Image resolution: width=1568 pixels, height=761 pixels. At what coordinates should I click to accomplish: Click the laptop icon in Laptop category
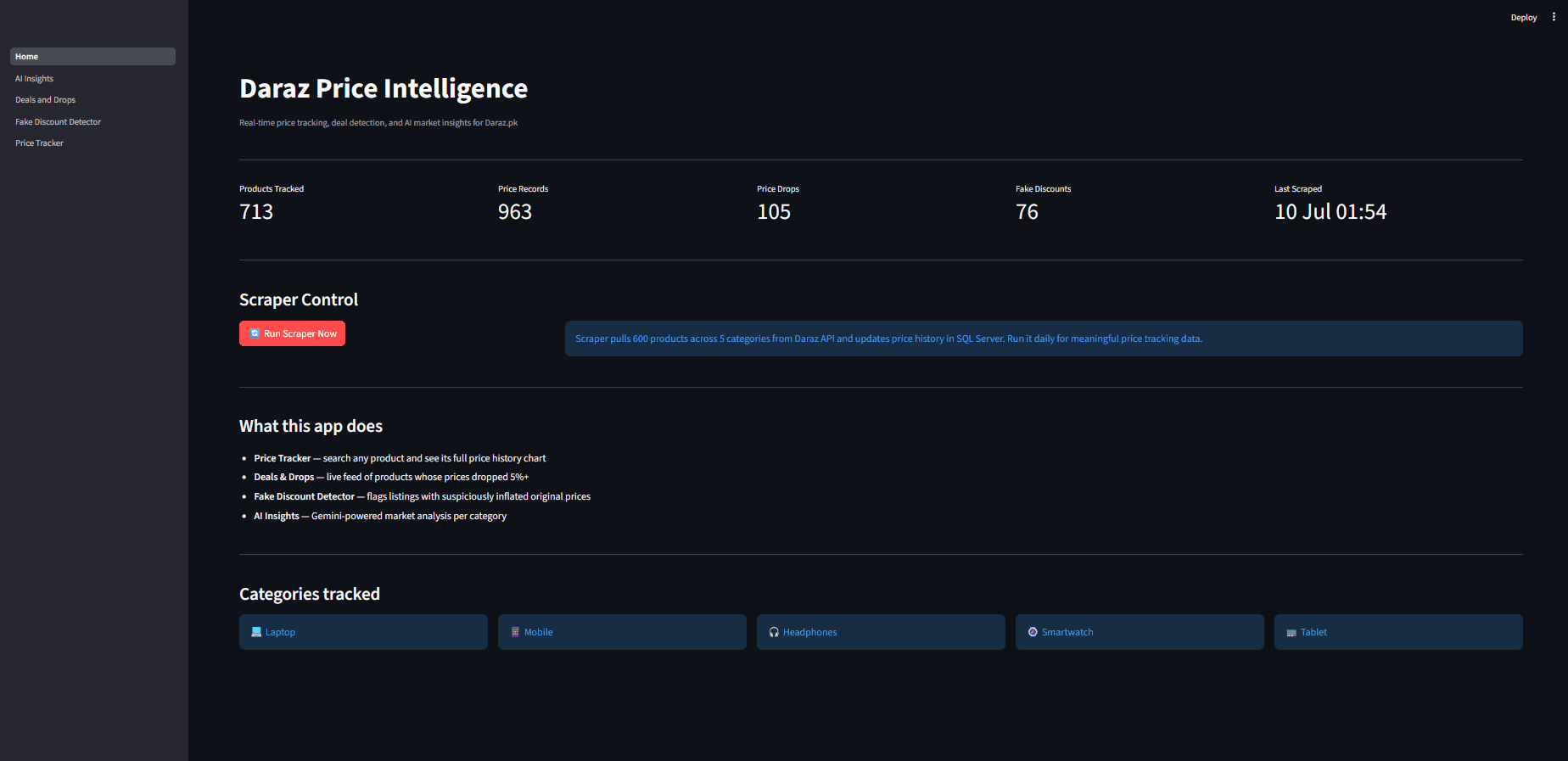point(256,632)
